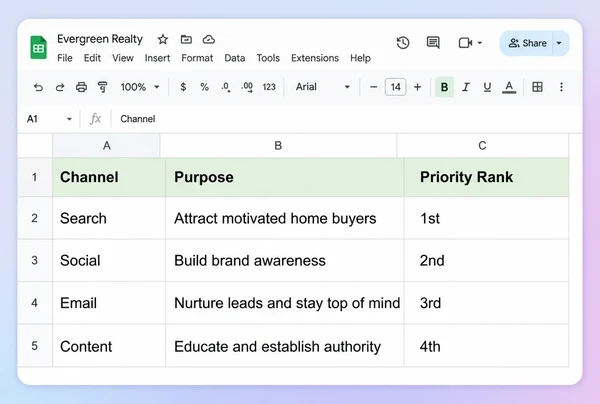This screenshot has width=600, height=404.
Task: Open the Share options dropdown arrow
Action: [559, 43]
